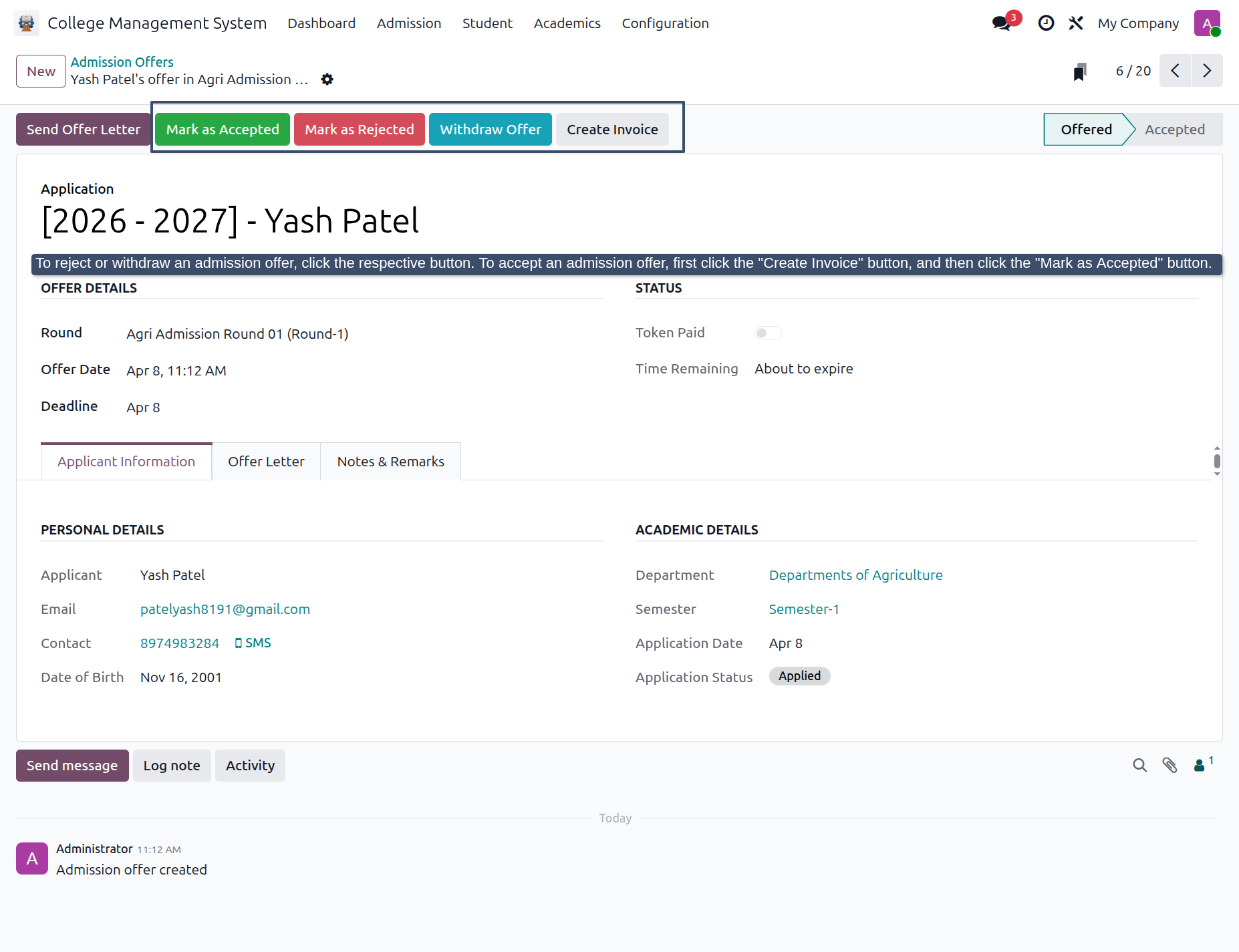Go to the next record arrow
The height and width of the screenshot is (952, 1239).
(x=1206, y=71)
